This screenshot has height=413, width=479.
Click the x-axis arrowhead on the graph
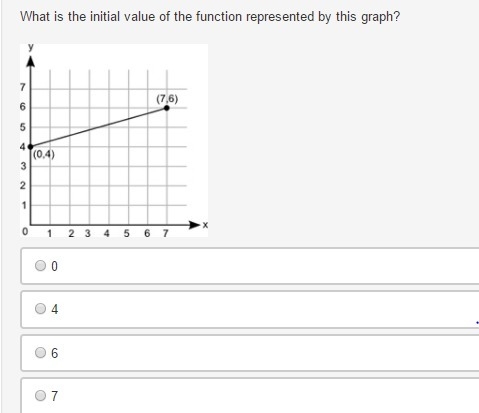(194, 225)
